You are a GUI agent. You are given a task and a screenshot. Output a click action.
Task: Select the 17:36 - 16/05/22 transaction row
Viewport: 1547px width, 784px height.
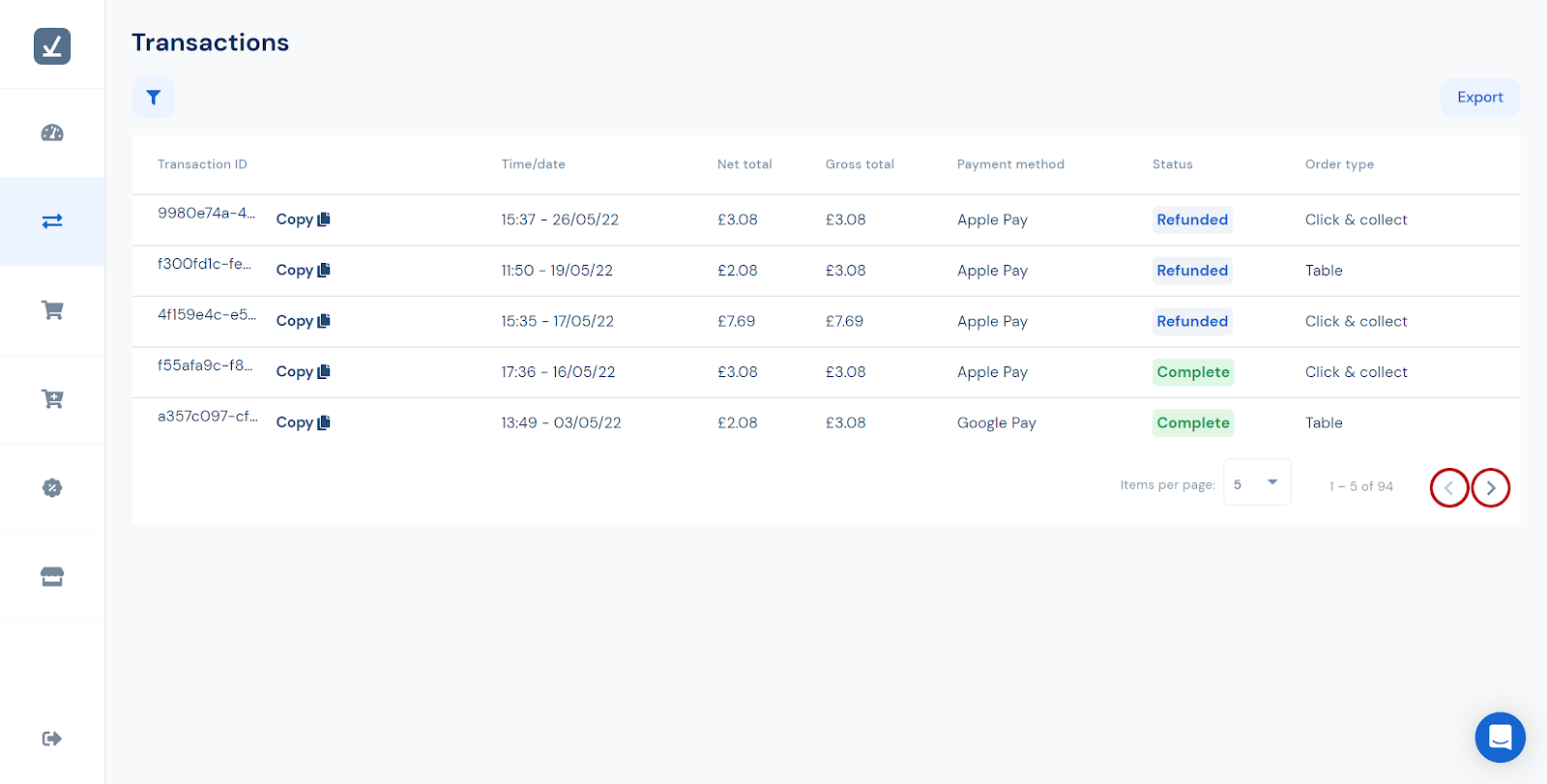click(558, 372)
